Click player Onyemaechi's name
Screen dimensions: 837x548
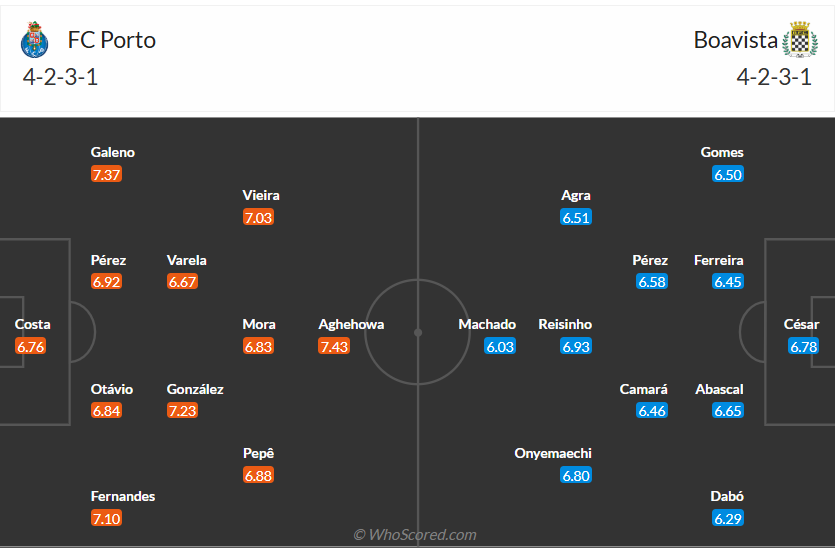553,453
